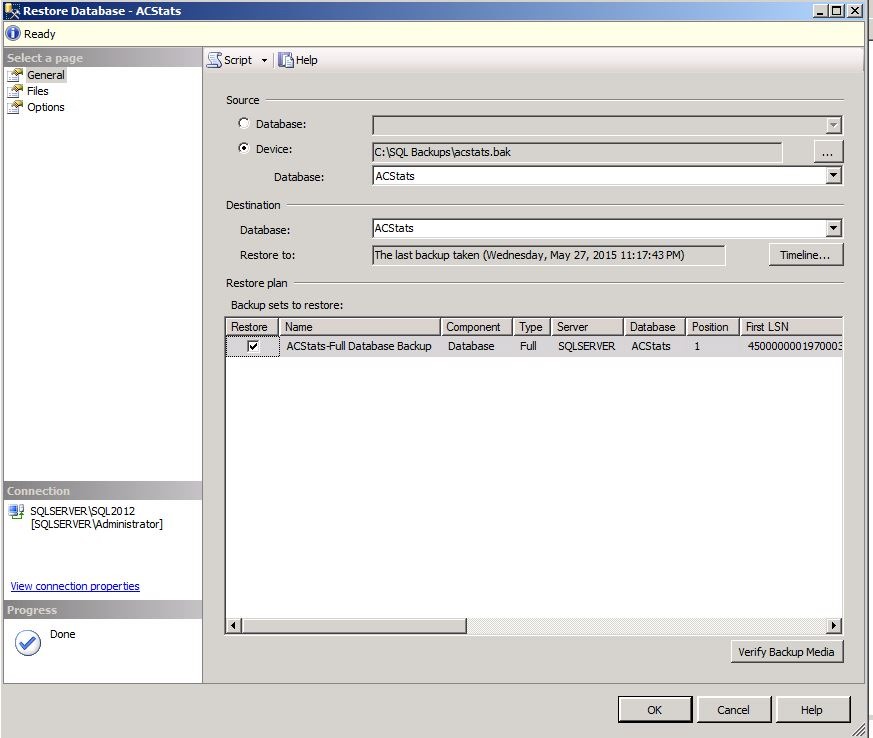Click the Script toolbar icon
Viewport: 873px width, 738px height.
214,60
